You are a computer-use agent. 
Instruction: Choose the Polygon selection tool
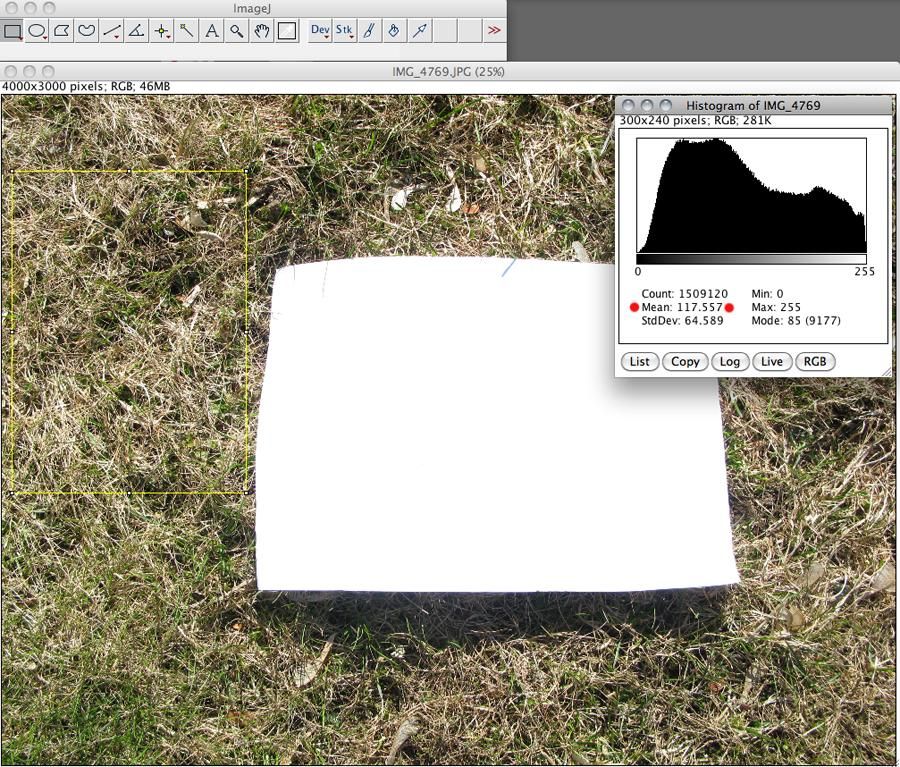(61, 30)
